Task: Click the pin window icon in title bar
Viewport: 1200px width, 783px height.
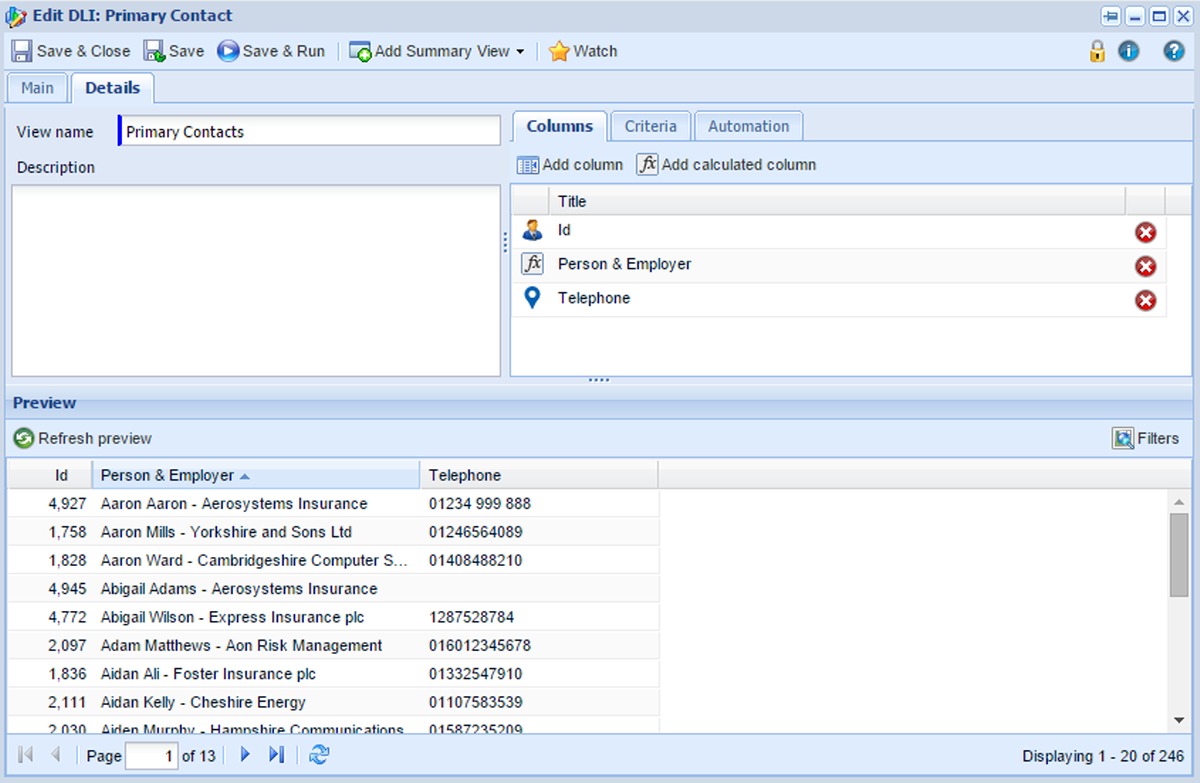Action: pyautogui.click(x=1111, y=16)
